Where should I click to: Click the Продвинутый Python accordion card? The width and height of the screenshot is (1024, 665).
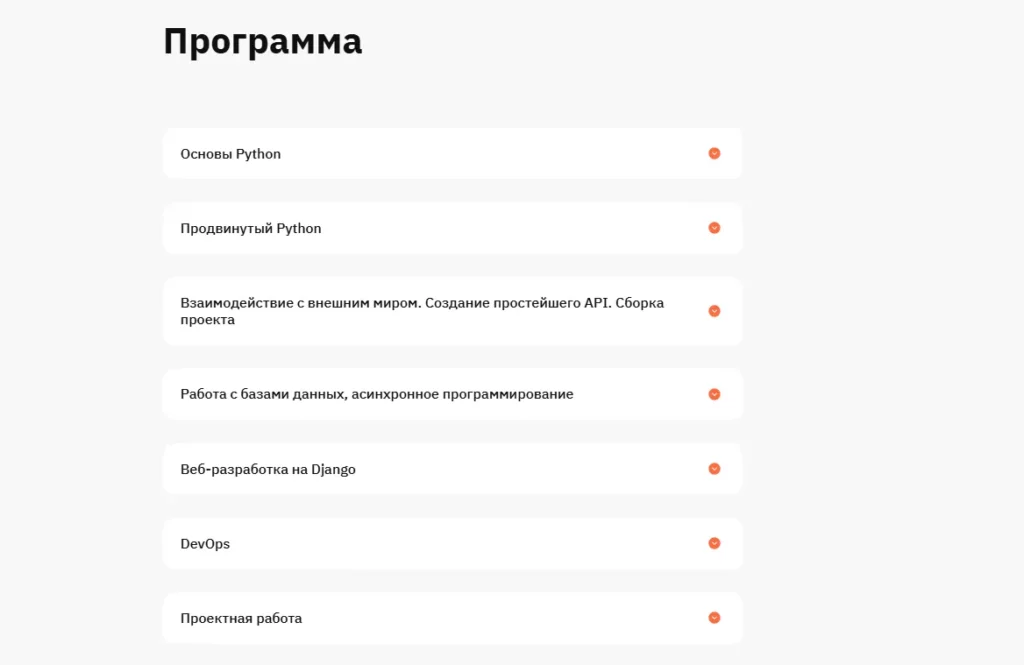pyautogui.click(x=452, y=227)
